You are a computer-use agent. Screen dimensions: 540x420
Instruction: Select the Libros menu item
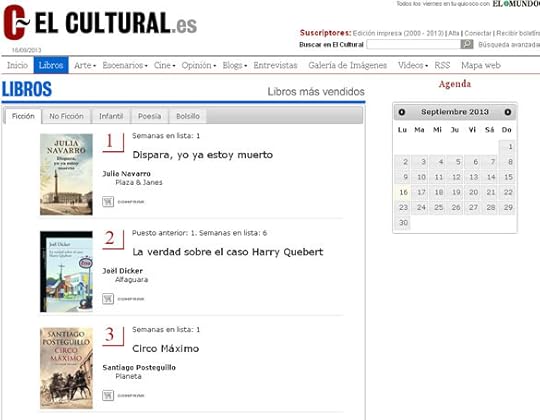click(x=51, y=65)
